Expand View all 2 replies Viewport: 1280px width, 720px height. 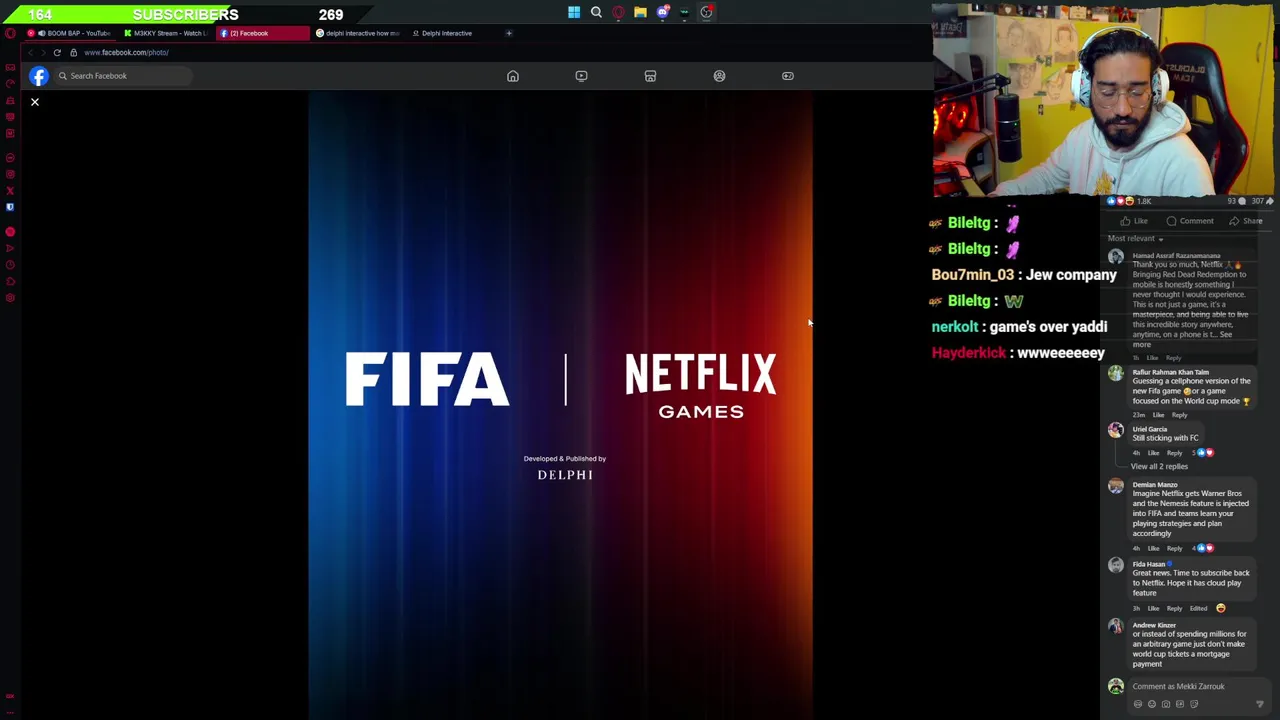coord(1159,467)
